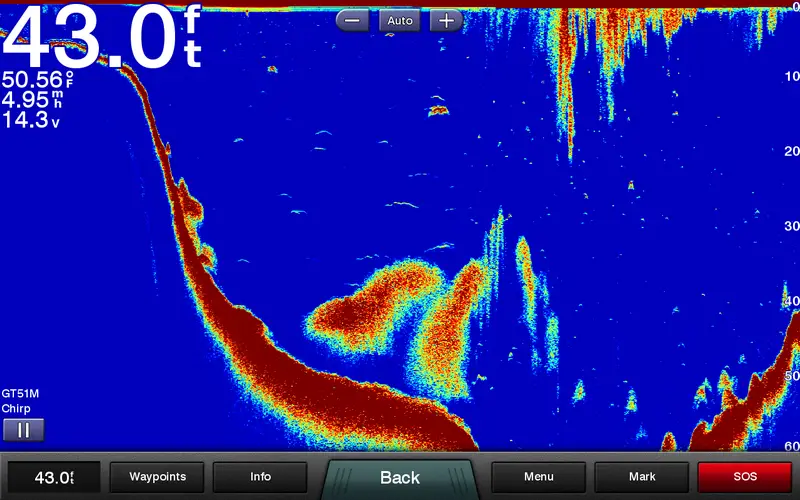
Task: Select the large 43.0 ft depth readout
Action: point(100,36)
